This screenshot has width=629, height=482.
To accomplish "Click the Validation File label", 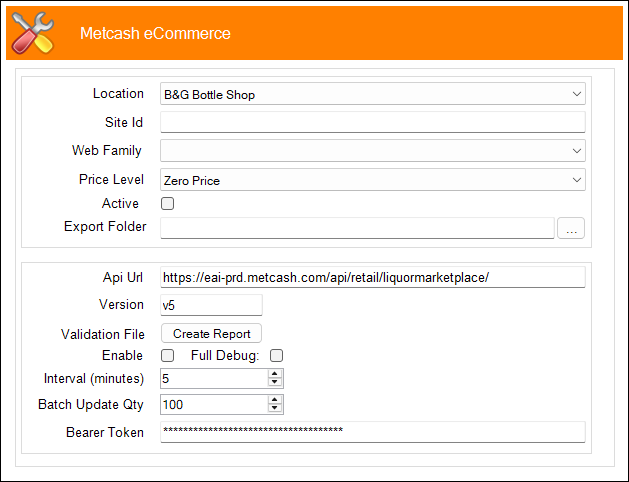I will coord(103,334).
